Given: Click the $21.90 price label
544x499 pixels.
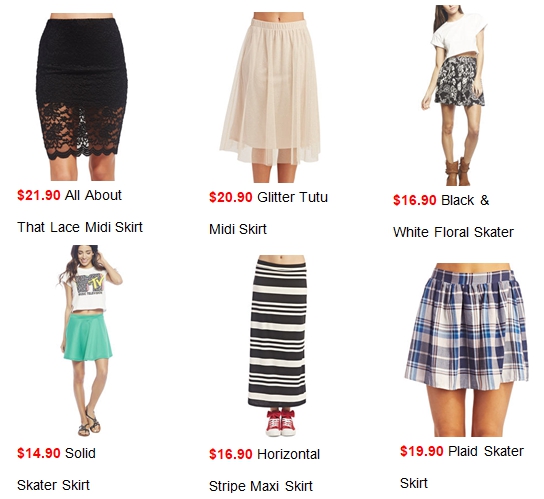Looking at the screenshot, I should click(x=39, y=195).
